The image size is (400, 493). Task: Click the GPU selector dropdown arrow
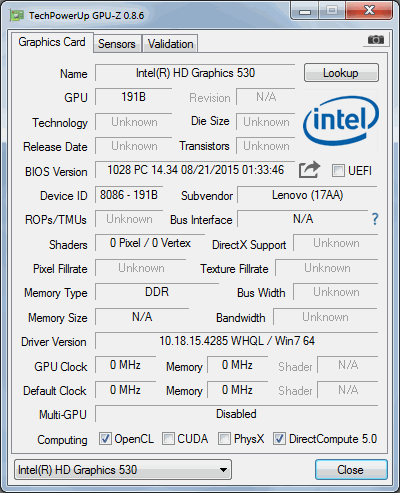(x=223, y=470)
